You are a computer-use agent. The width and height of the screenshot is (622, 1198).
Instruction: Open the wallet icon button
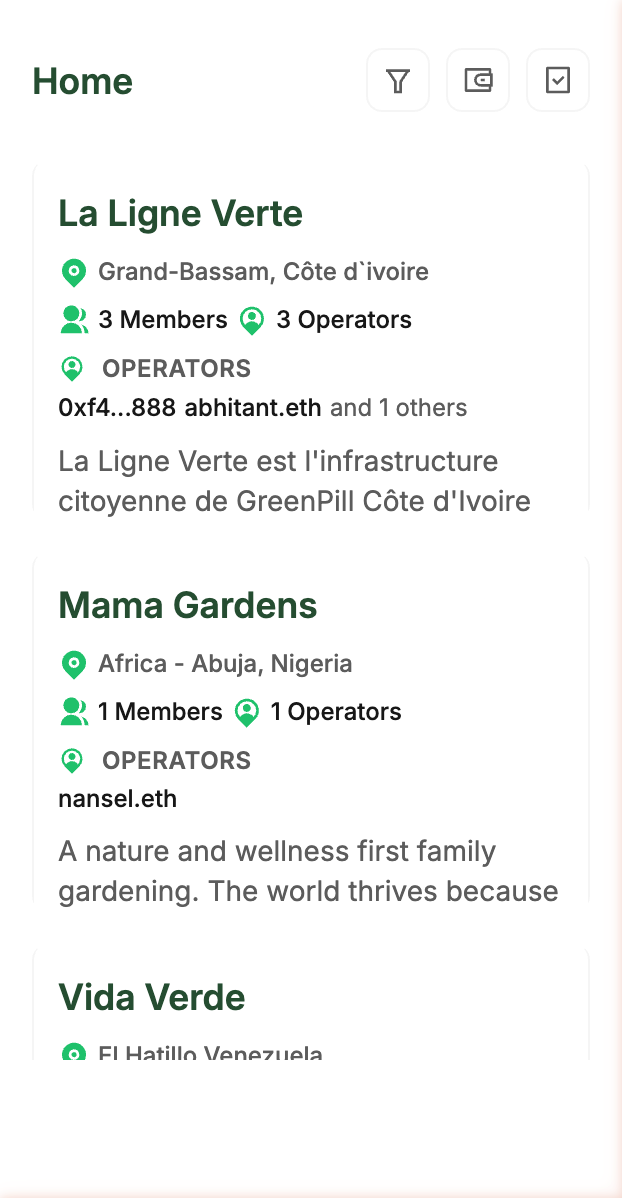click(x=478, y=81)
